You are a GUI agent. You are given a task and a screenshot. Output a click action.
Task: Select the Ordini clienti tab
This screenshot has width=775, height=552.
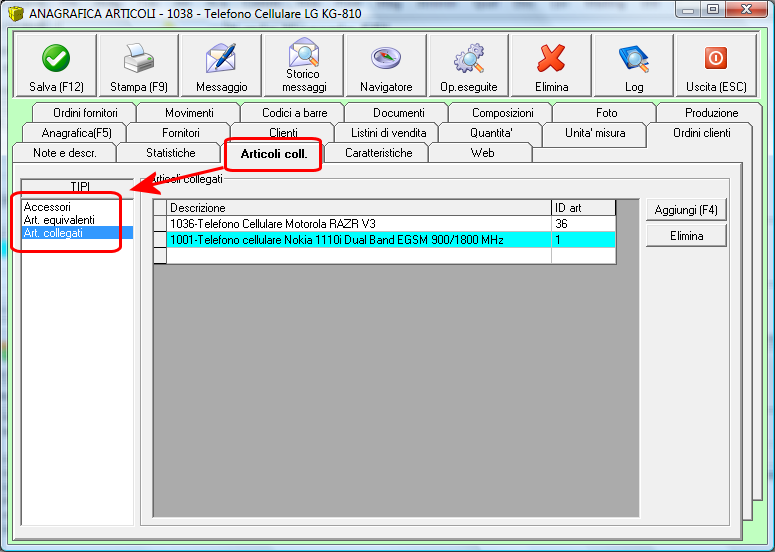click(701, 133)
